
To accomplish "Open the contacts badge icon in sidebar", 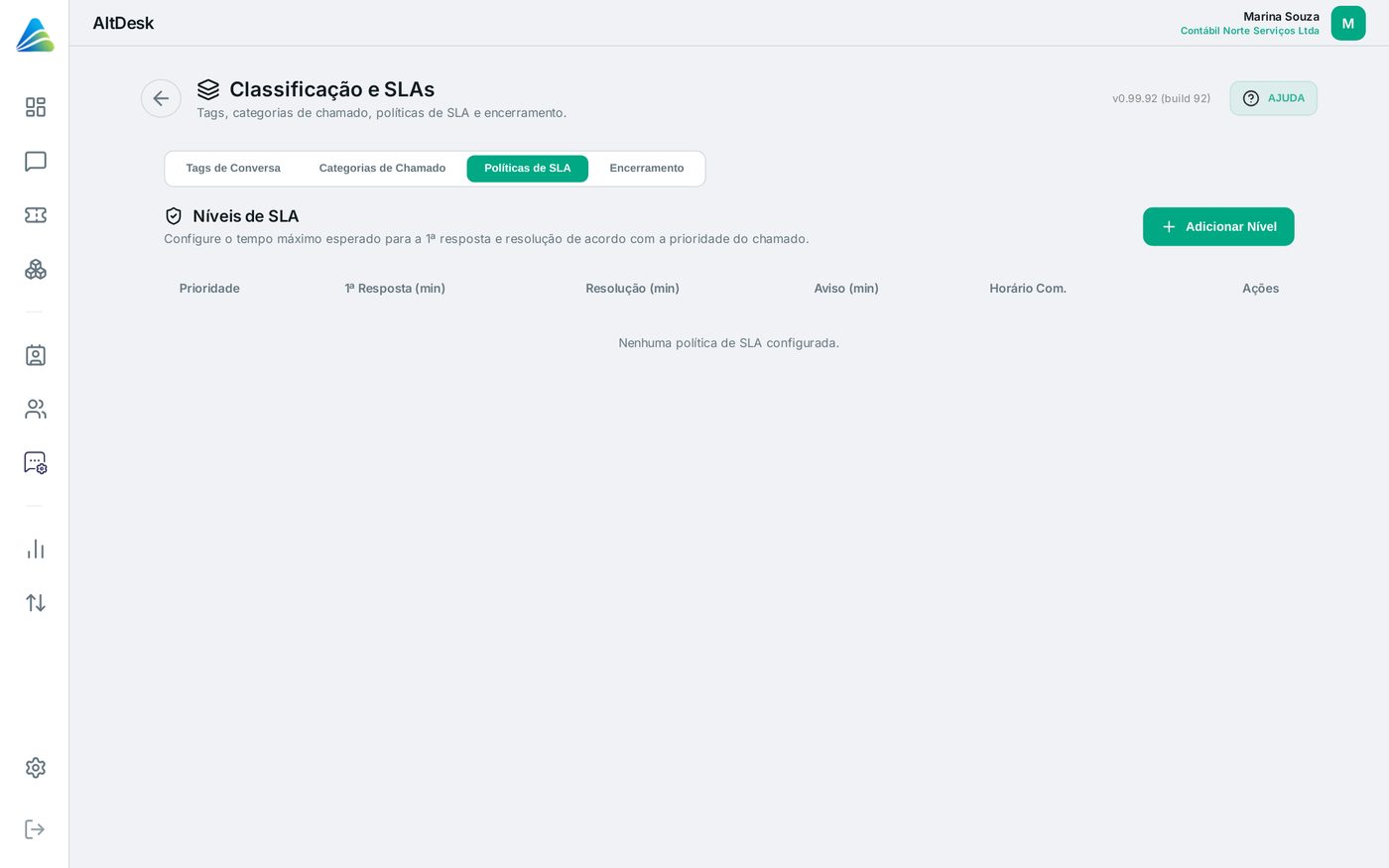I will tap(36, 355).
